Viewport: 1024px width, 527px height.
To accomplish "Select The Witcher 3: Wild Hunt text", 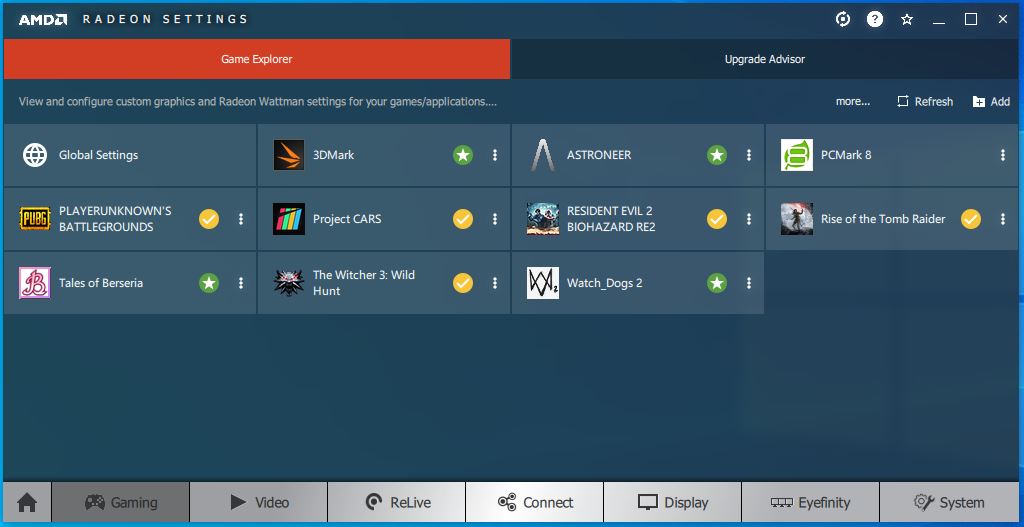I will 364,283.
